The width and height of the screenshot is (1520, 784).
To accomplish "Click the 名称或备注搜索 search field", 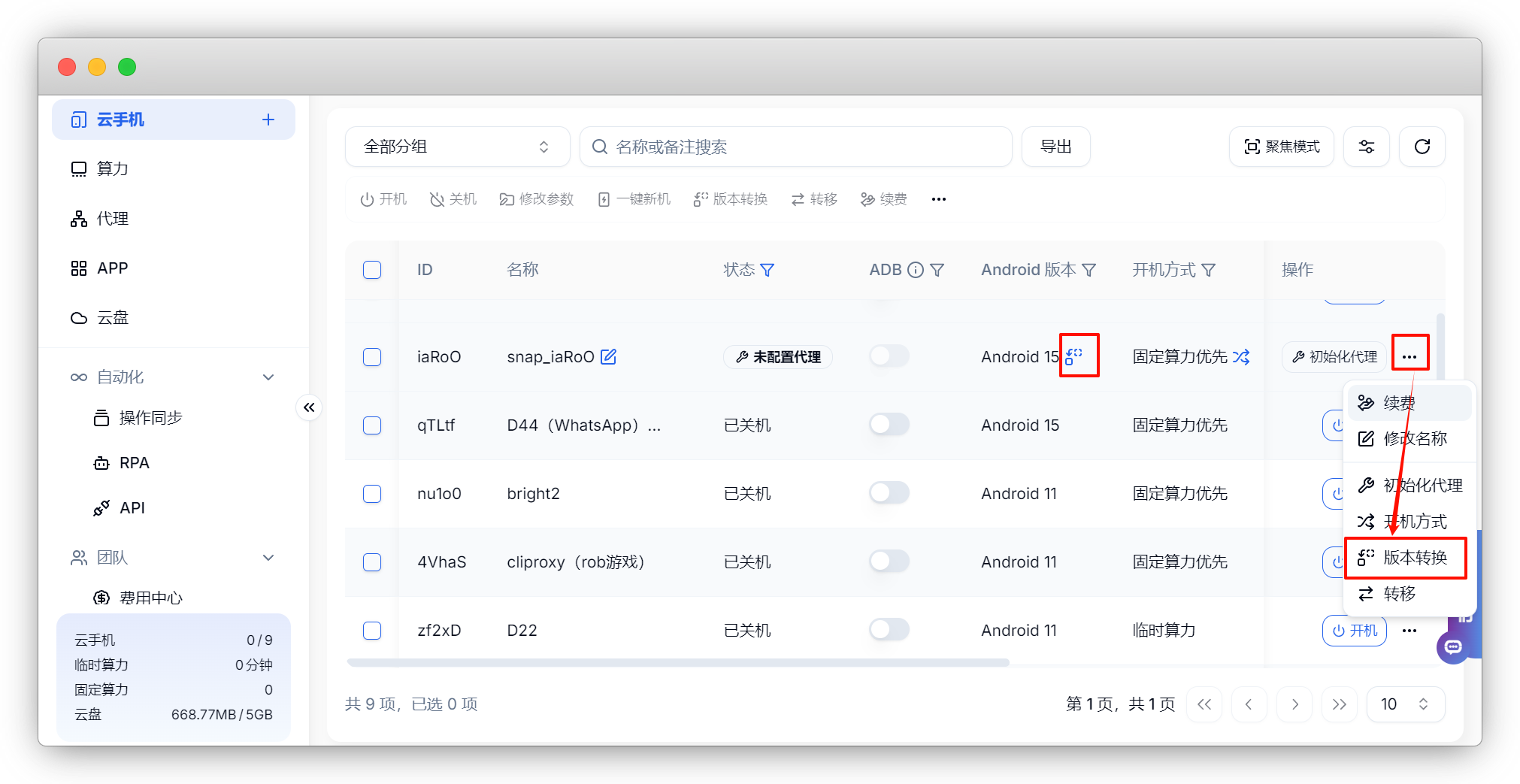I will click(x=796, y=147).
